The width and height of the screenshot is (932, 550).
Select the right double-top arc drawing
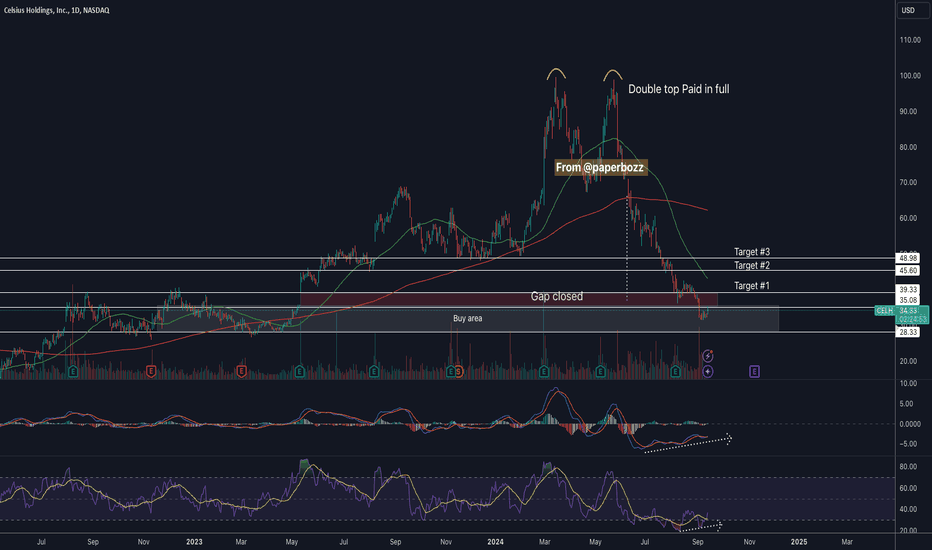pos(613,74)
